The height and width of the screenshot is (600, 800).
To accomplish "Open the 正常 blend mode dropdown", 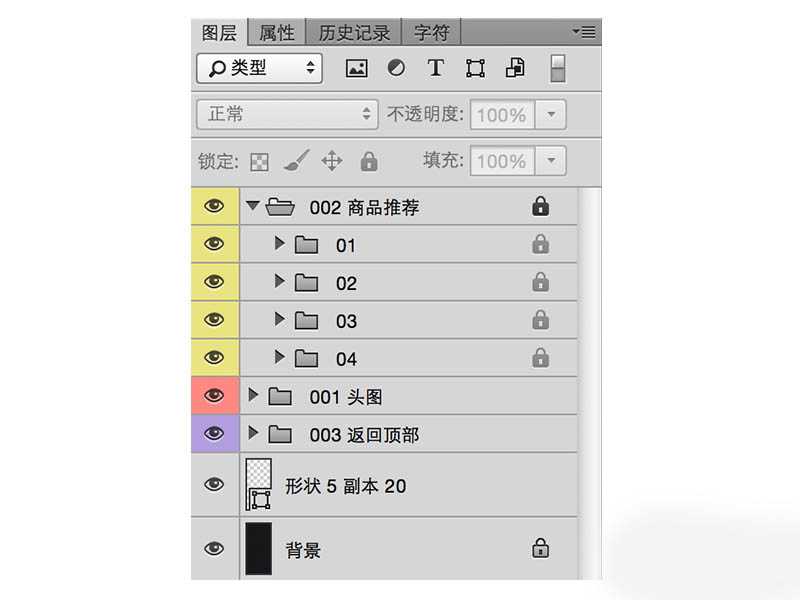I will pos(287,114).
